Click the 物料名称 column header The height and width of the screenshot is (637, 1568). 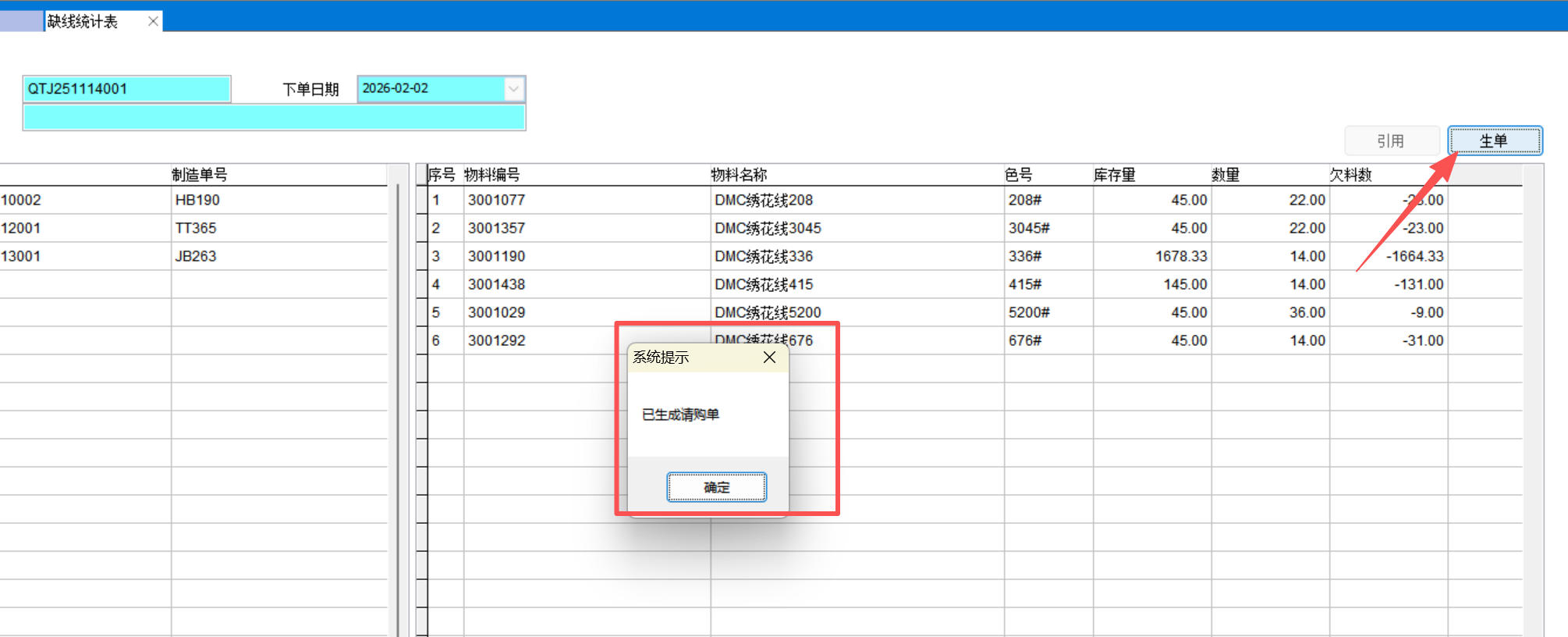[x=739, y=175]
